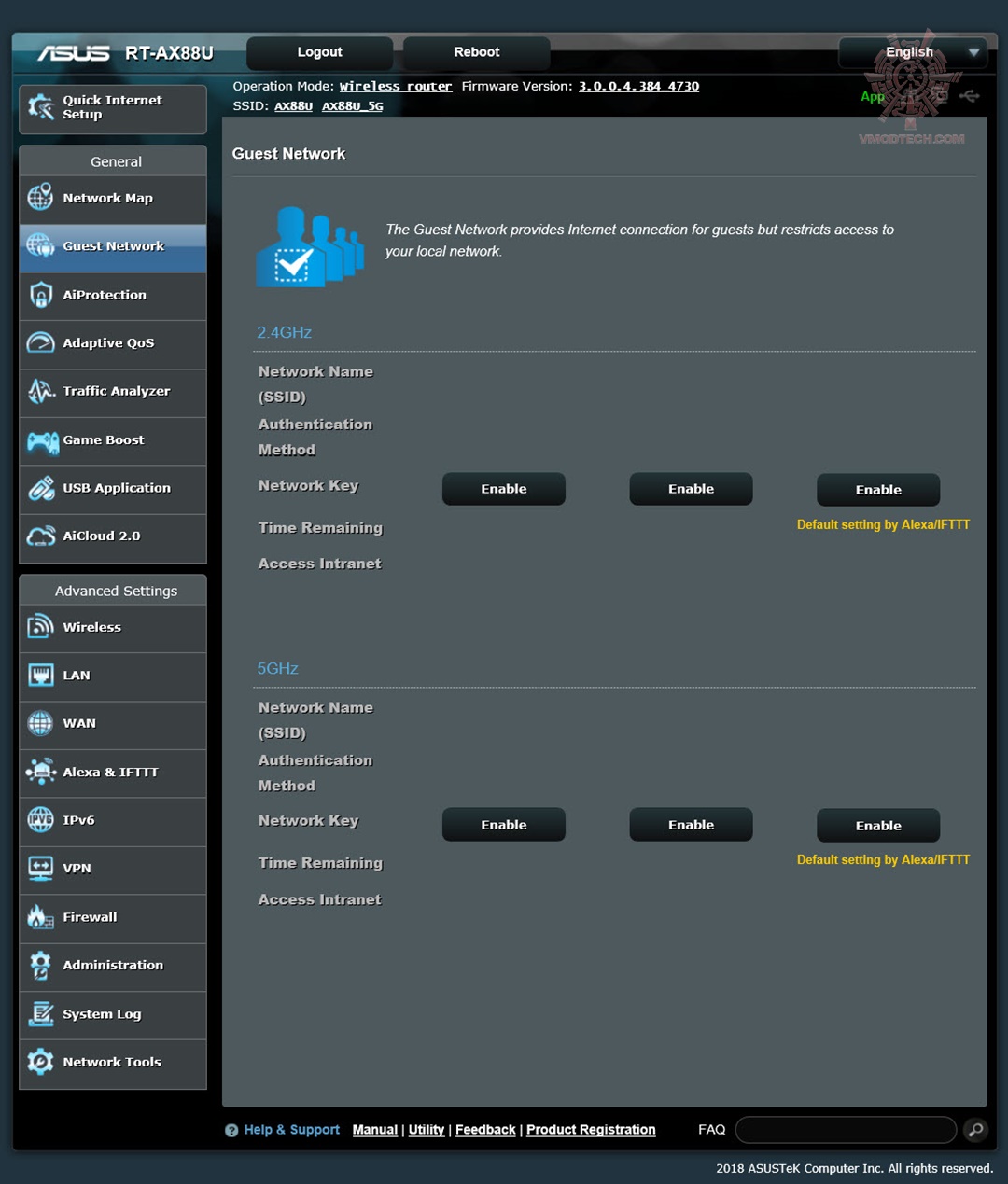The height and width of the screenshot is (1184, 1008).
Task: Click the Wireless router operation mode link
Action: tap(396, 86)
